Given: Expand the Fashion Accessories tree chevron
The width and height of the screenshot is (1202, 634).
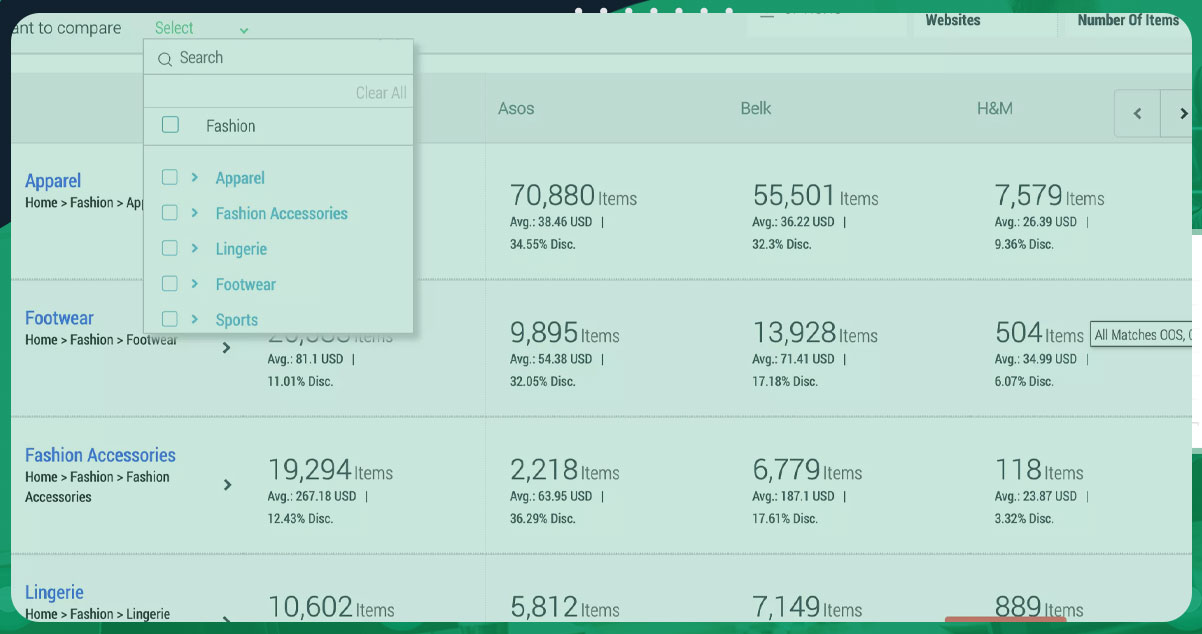Looking at the screenshot, I should (x=195, y=212).
